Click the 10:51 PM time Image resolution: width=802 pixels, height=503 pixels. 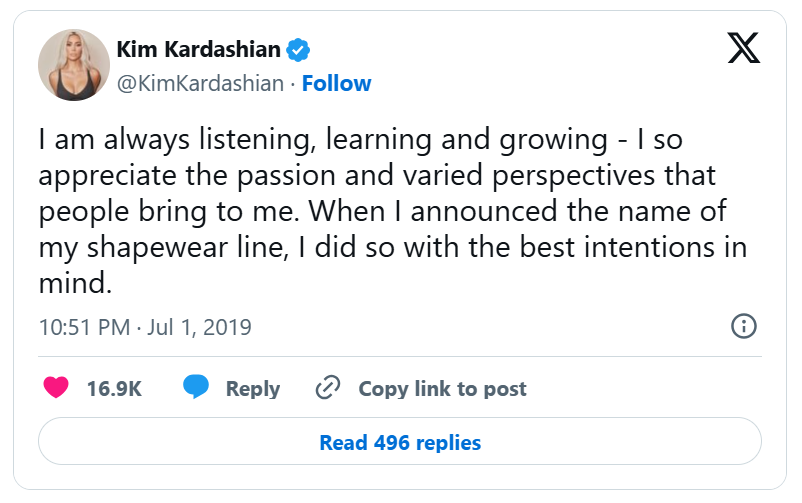[x=83, y=327]
